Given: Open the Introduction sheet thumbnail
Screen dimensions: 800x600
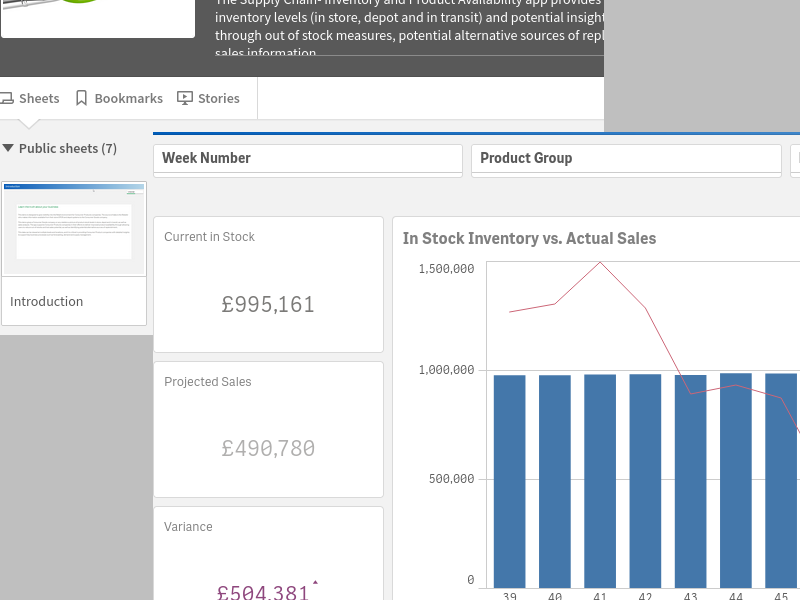Looking at the screenshot, I should 74,229.
